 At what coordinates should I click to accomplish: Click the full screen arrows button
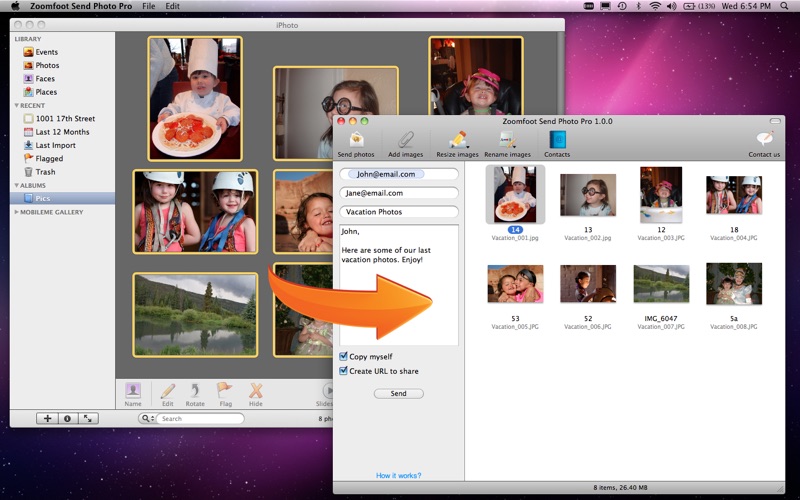click(88, 418)
